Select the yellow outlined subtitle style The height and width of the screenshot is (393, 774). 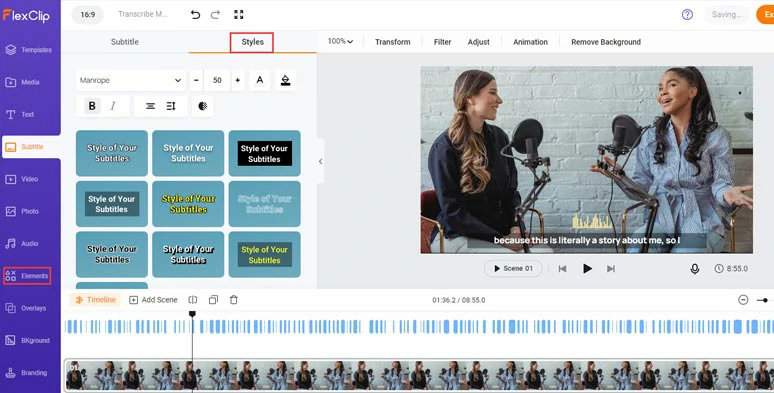pyautogui.click(x=188, y=204)
